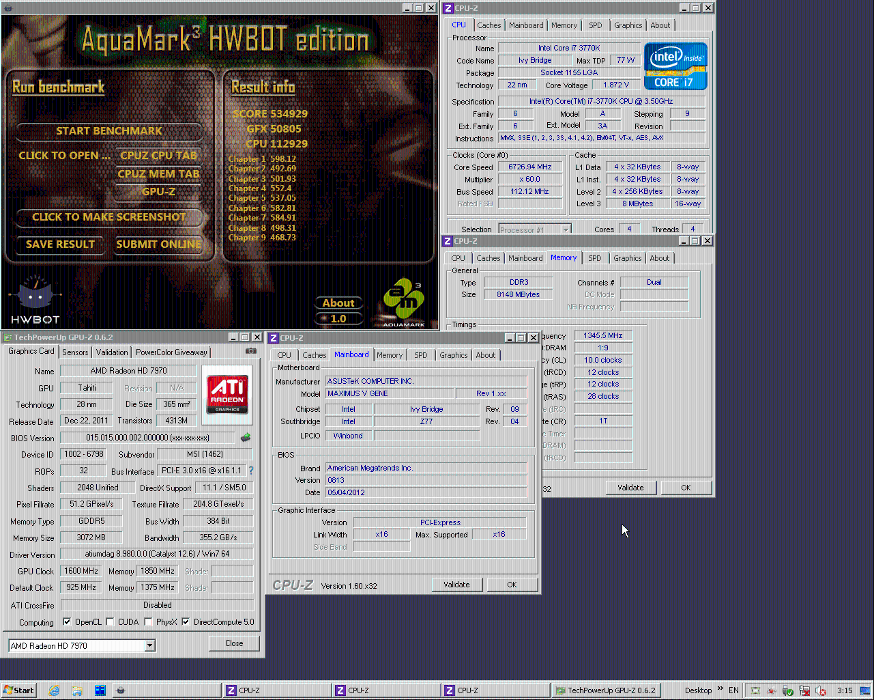Click the double-chevron next to Desktop toolbar
Viewport: 874px width, 700px height.
click(x=720, y=689)
